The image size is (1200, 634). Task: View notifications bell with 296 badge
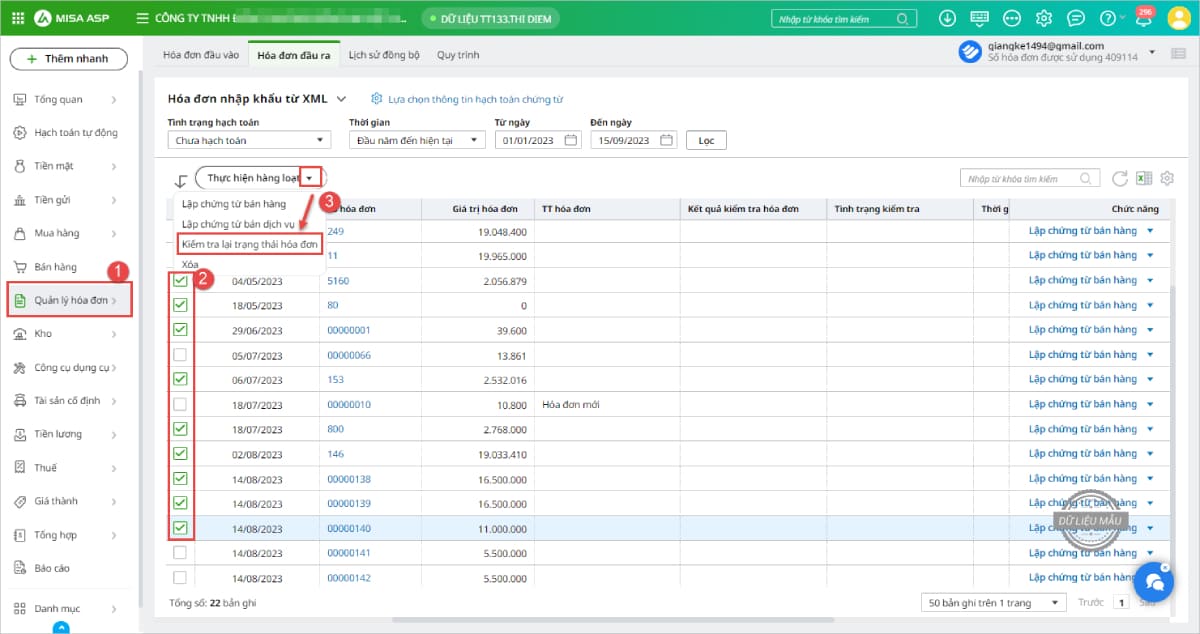pos(1144,18)
